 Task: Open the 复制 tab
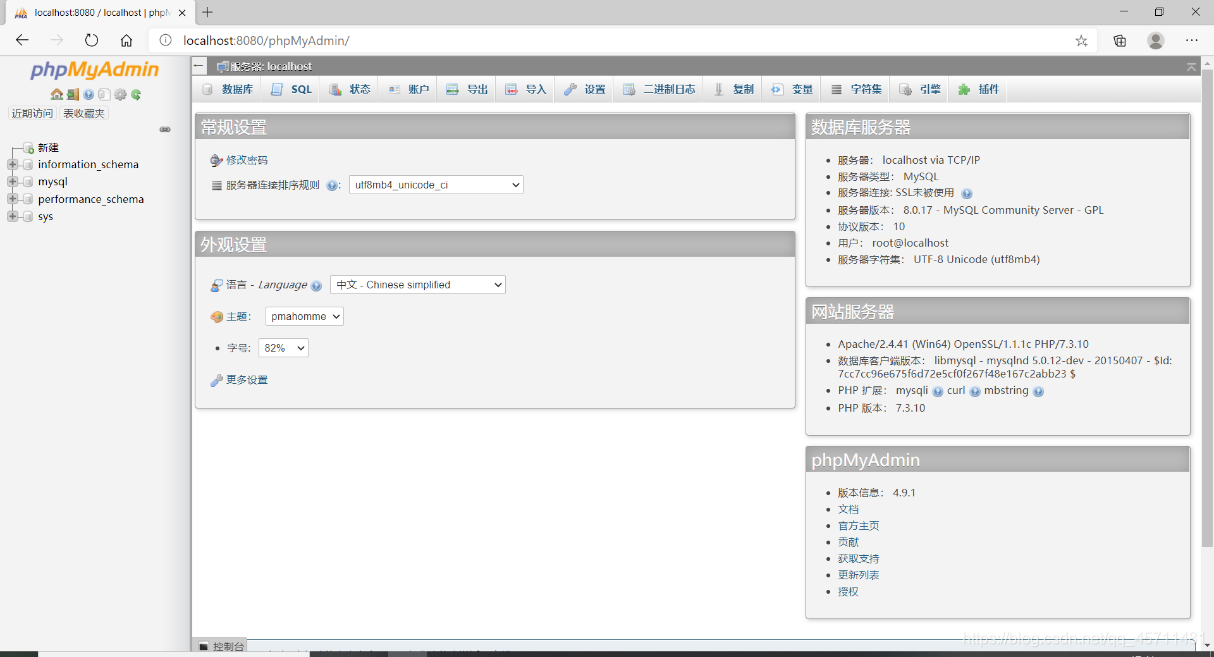point(734,89)
